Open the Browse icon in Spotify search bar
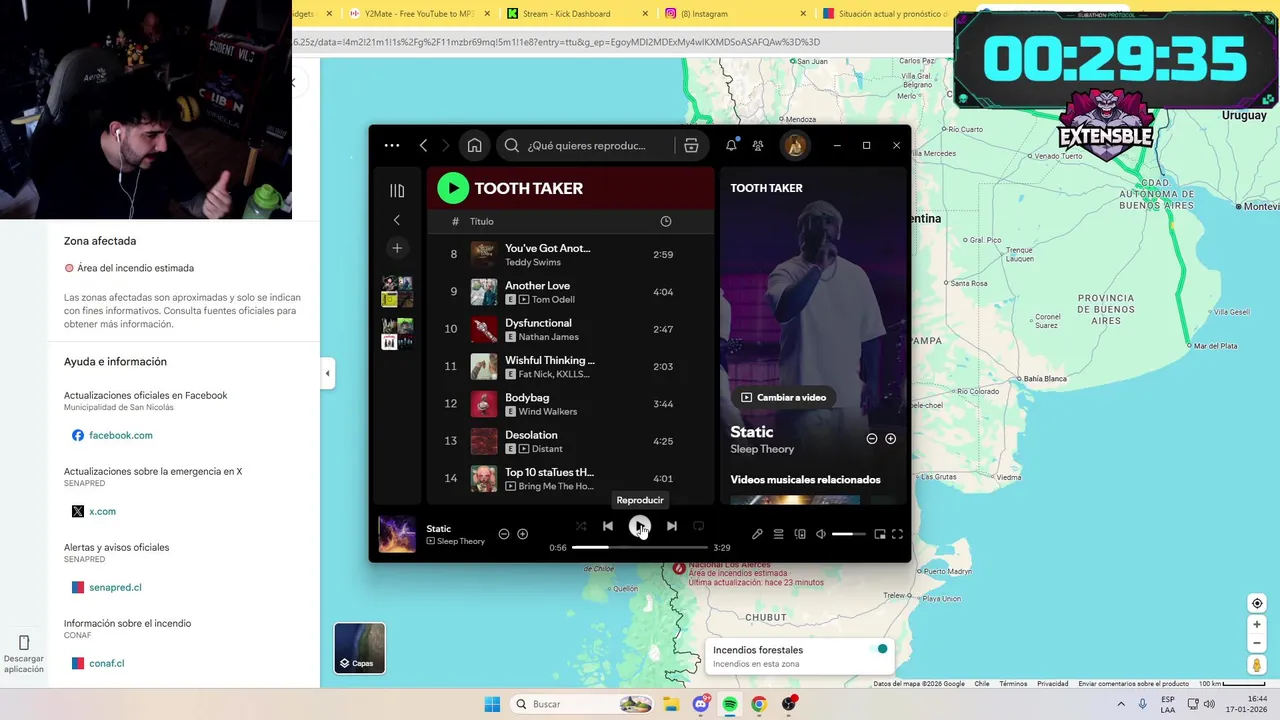Screen dimensions: 1280x720 tap(691, 145)
